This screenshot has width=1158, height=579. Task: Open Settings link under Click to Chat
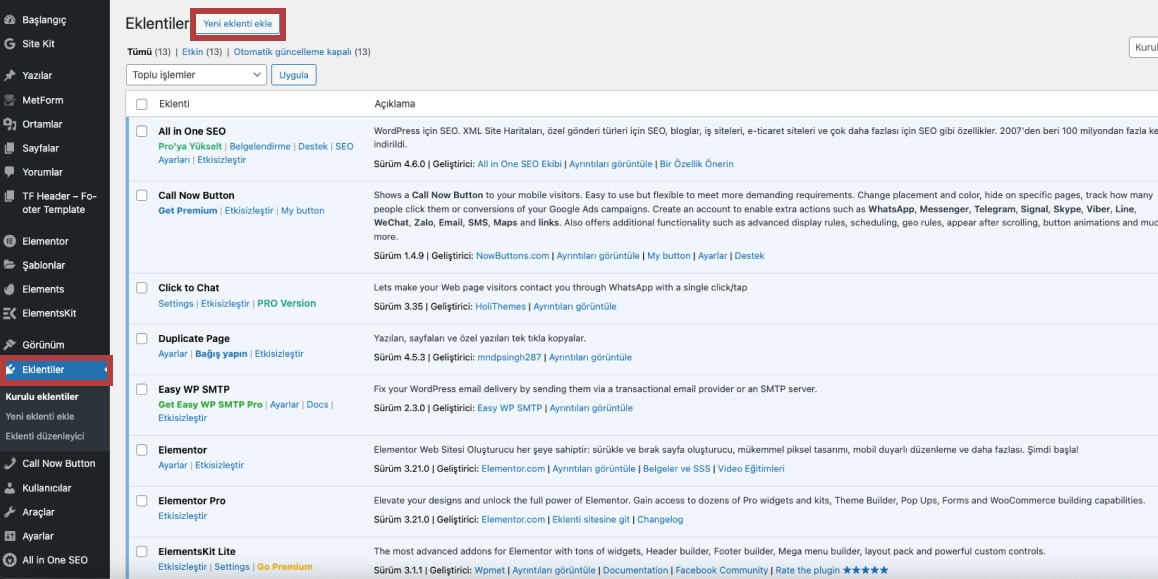(x=176, y=304)
